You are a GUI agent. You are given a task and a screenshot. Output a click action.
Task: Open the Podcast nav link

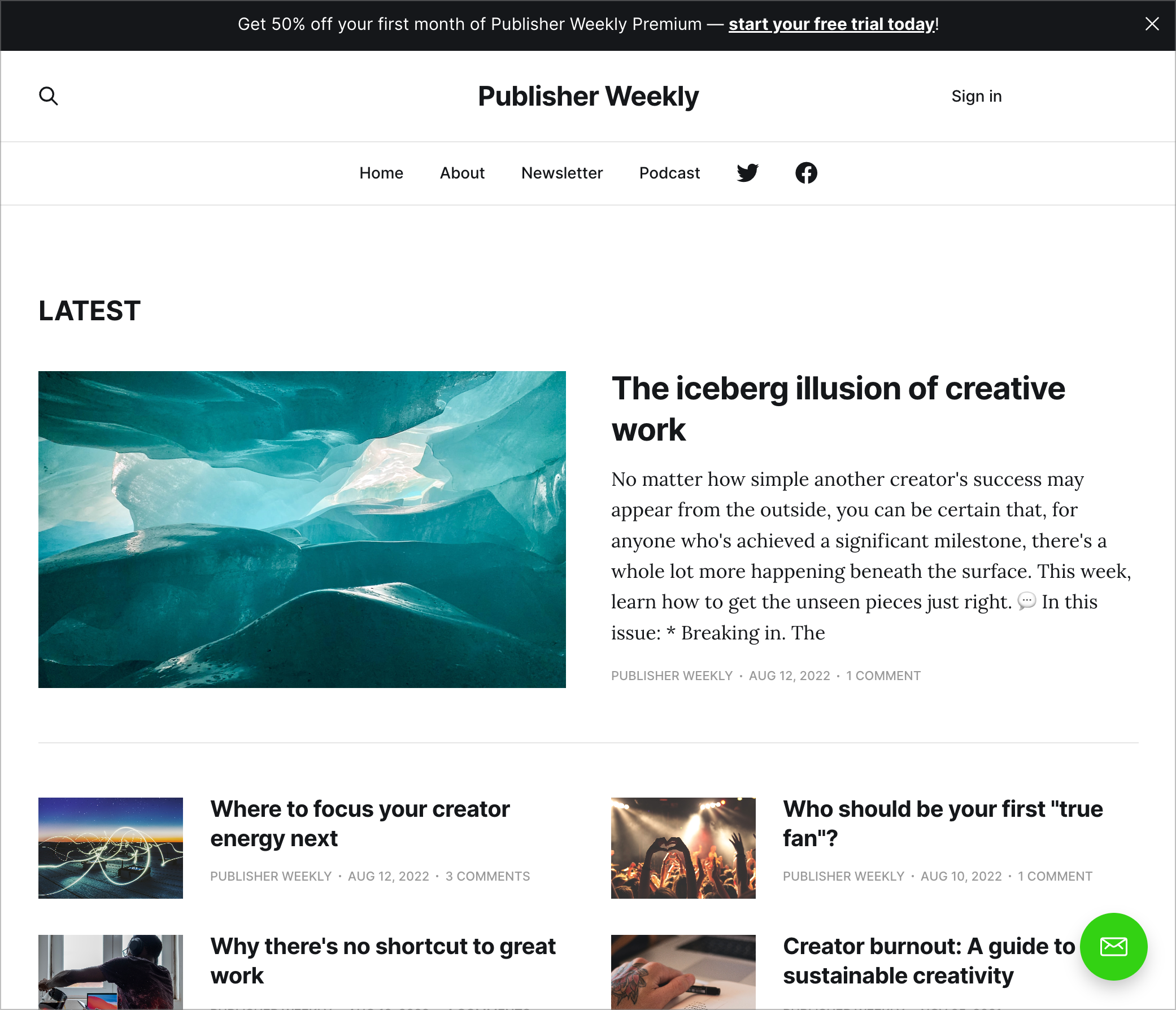click(x=669, y=173)
